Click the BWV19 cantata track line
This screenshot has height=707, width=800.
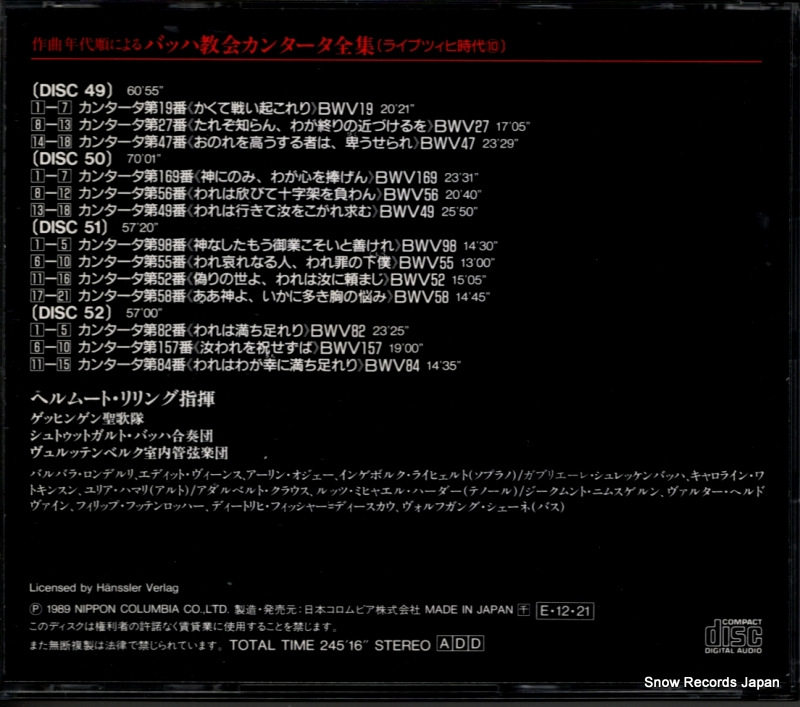tap(222, 108)
